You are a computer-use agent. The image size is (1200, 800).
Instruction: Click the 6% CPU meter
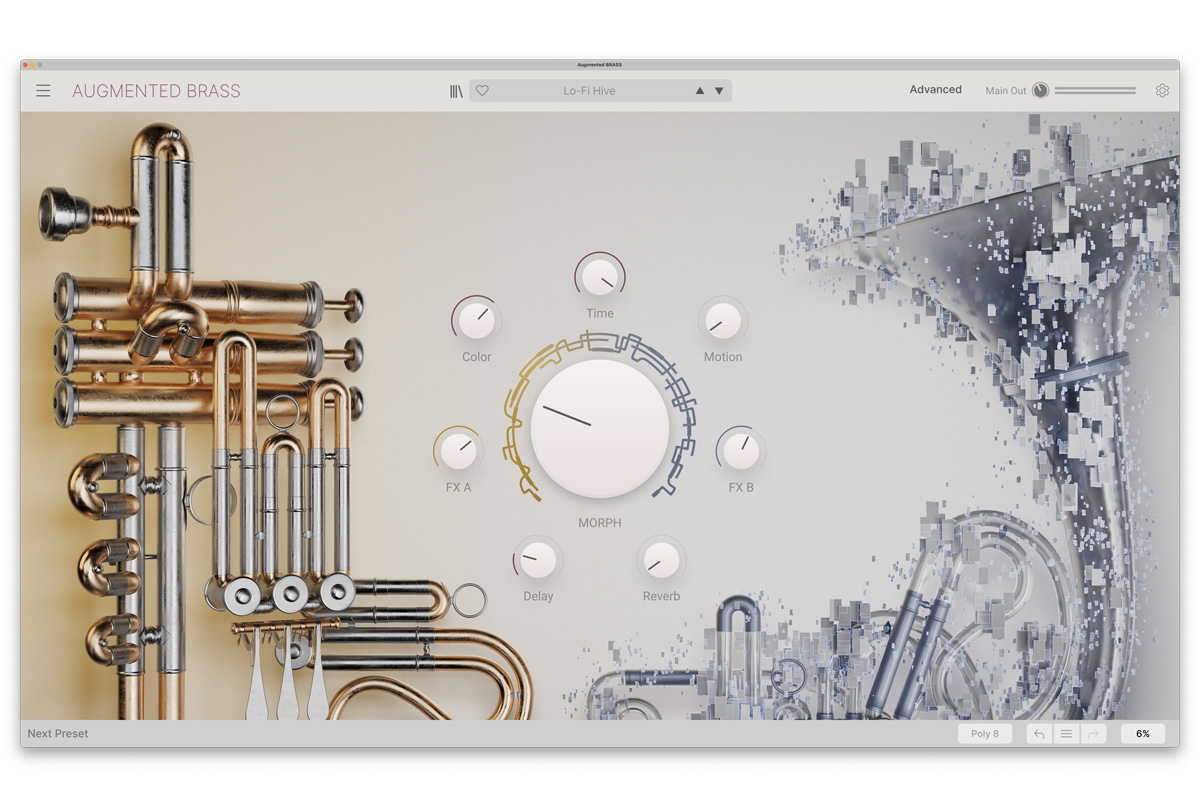pyautogui.click(x=1143, y=734)
